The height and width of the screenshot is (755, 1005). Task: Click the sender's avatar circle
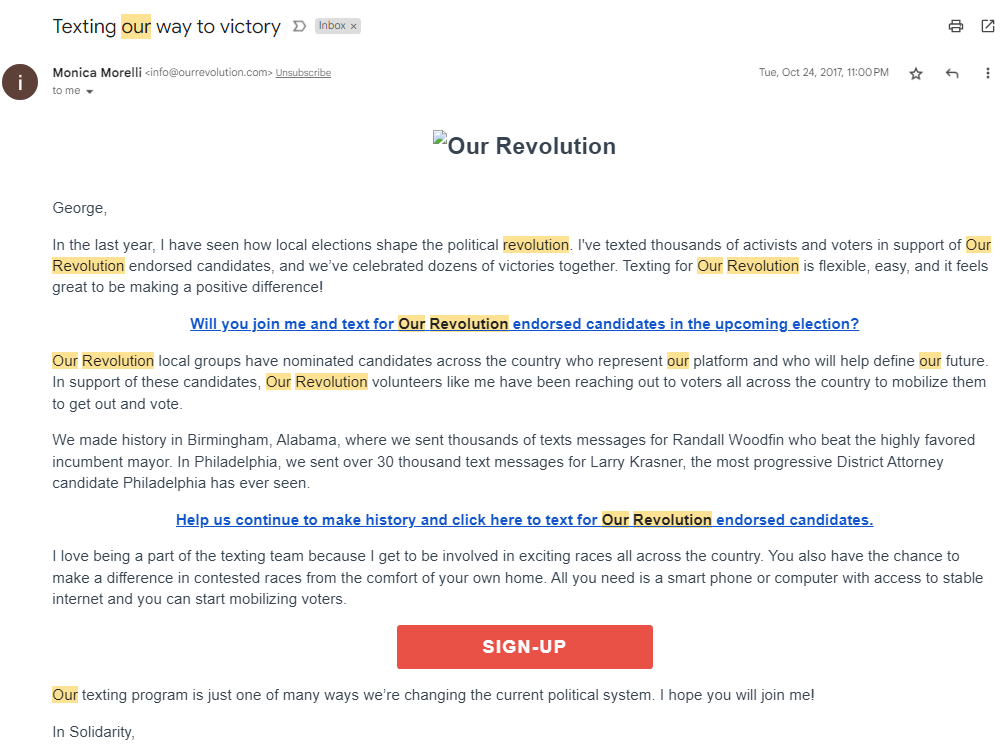pyautogui.click(x=20, y=81)
